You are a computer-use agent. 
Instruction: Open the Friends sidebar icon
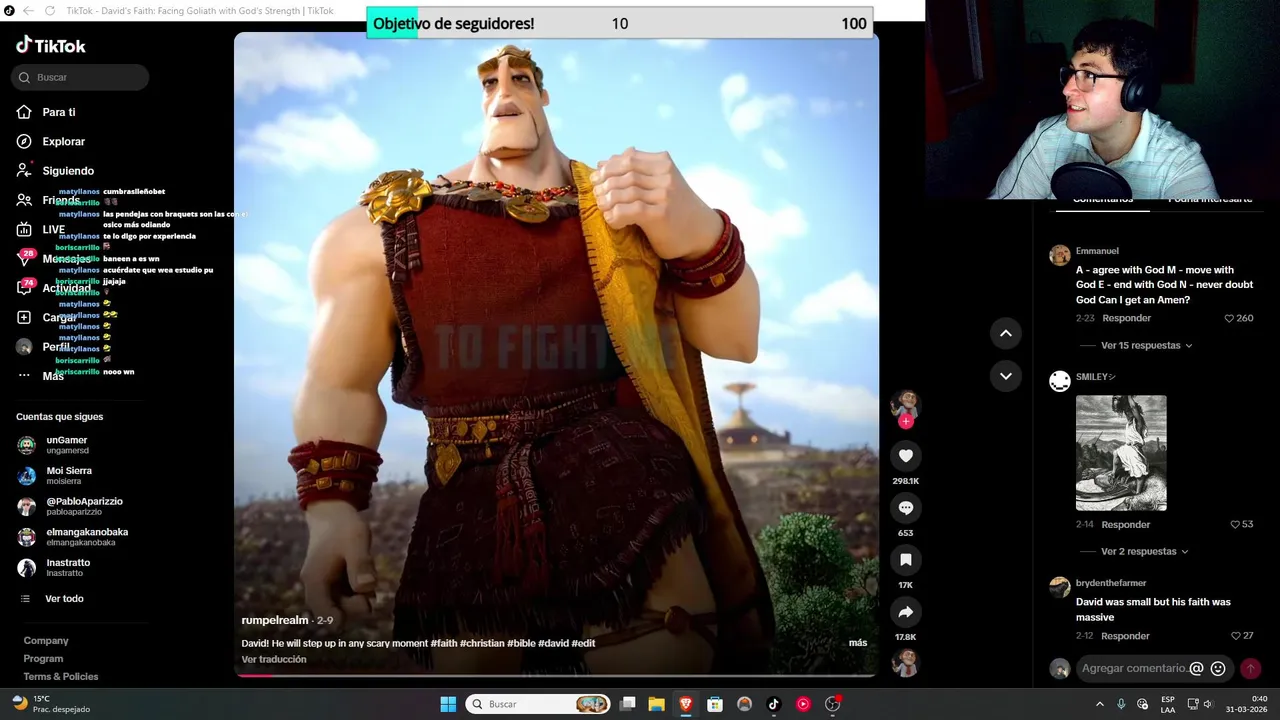[24, 200]
